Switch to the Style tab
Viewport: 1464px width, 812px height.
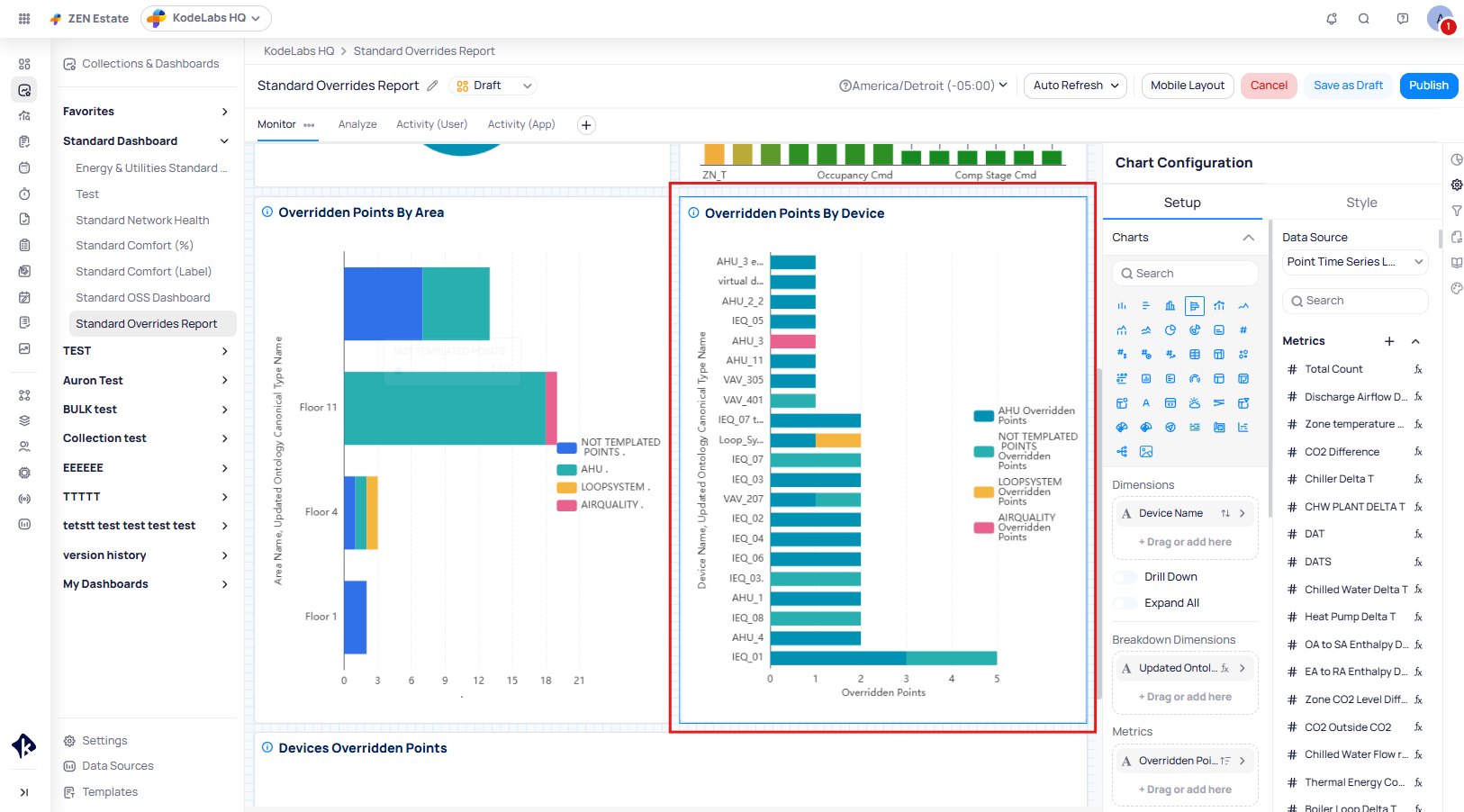pos(1360,203)
